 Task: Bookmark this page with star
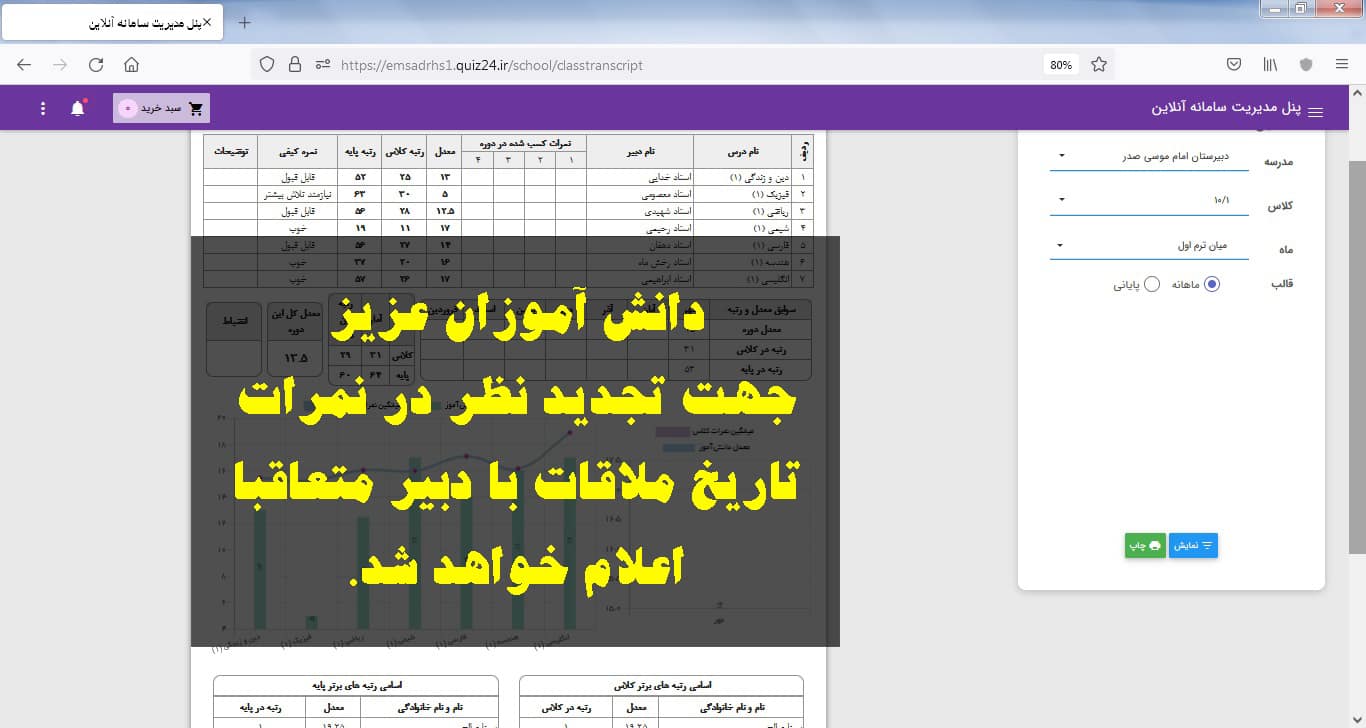[x=1099, y=64]
